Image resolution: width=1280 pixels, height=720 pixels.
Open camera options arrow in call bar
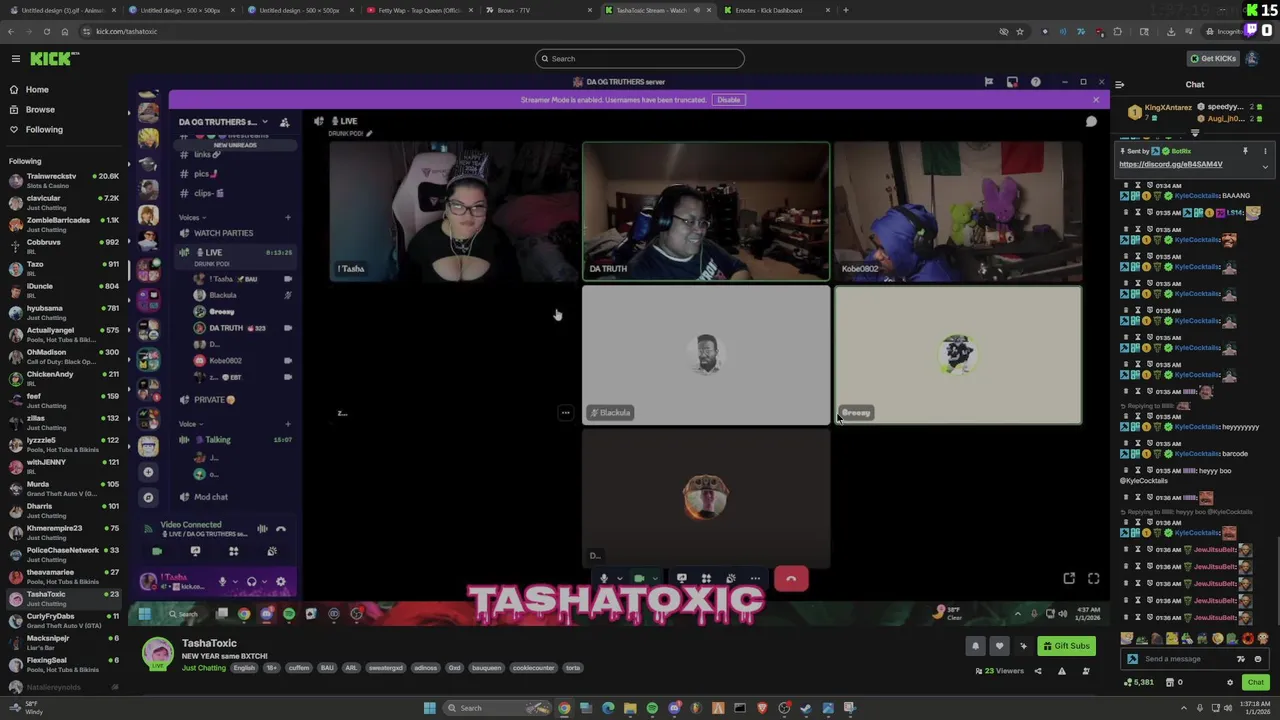pyautogui.click(x=654, y=579)
